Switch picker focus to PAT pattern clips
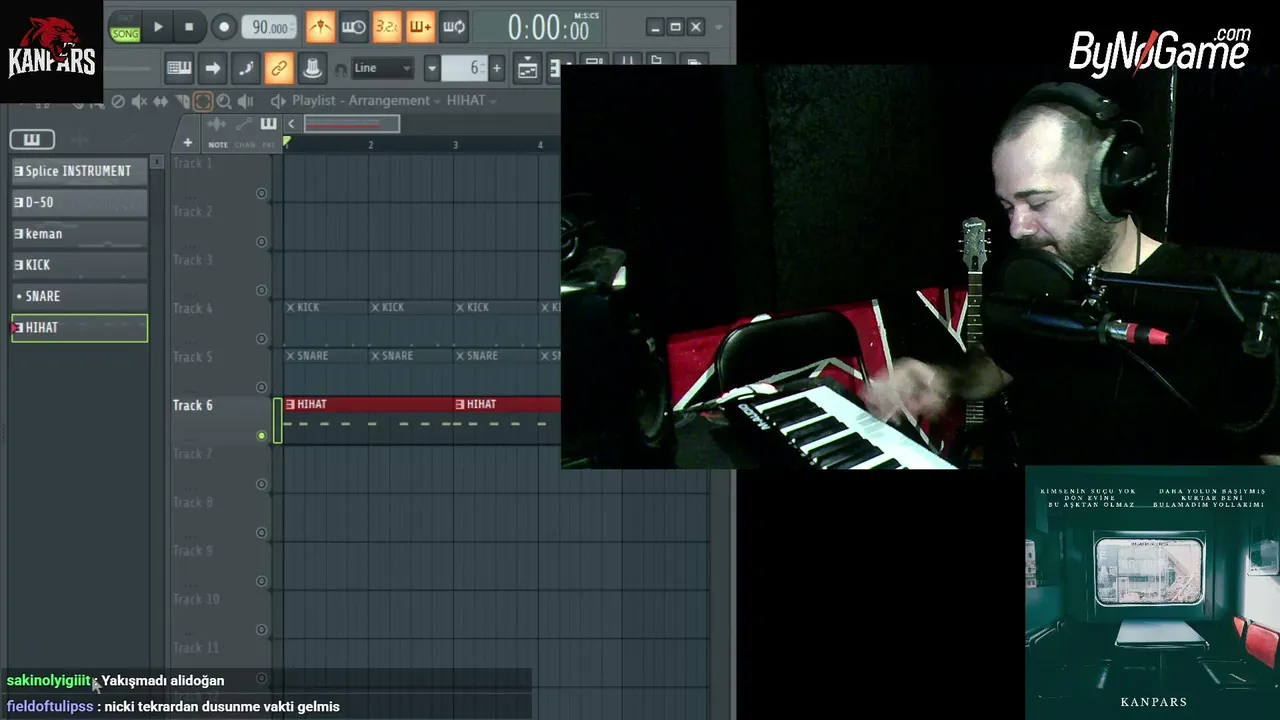The image size is (1280, 720). pyautogui.click(x=269, y=145)
